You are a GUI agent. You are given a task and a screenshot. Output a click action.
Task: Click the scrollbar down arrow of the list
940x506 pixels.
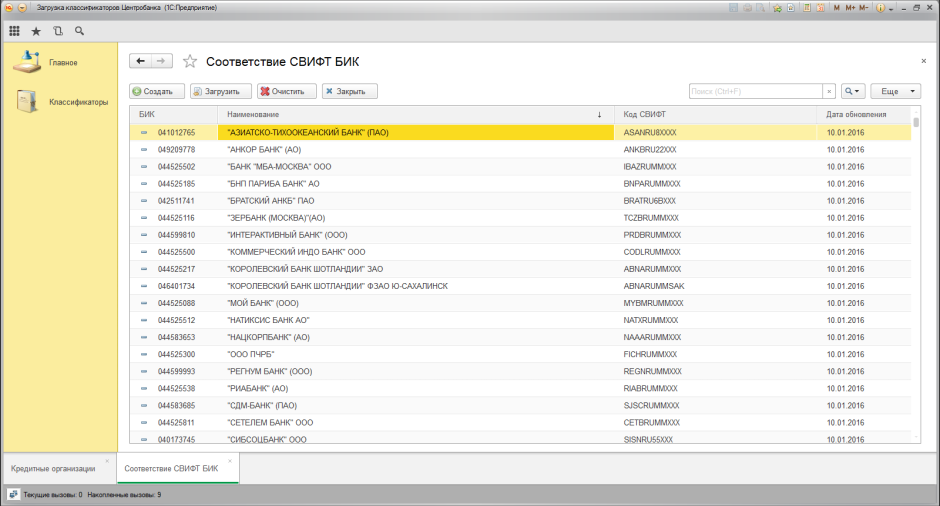tap(916, 438)
